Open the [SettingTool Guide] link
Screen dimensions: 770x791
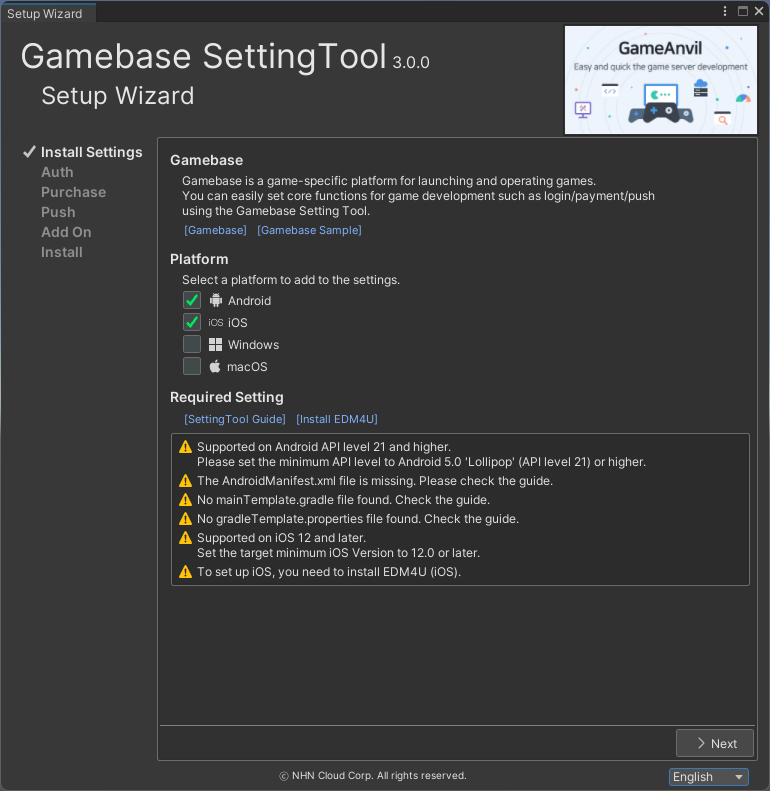click(x=235, y=419)
